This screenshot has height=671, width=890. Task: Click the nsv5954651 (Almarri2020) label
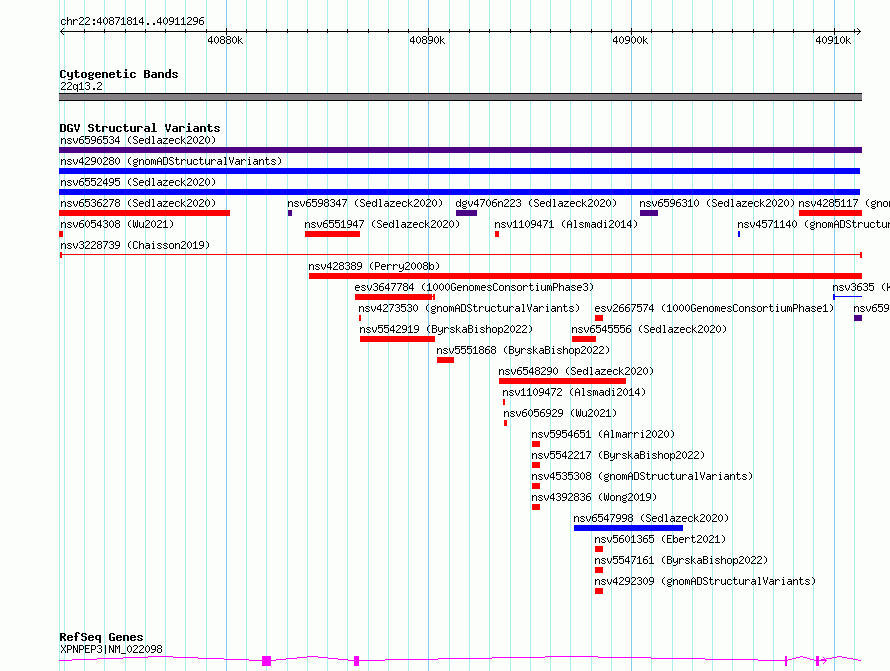point(603,434)
